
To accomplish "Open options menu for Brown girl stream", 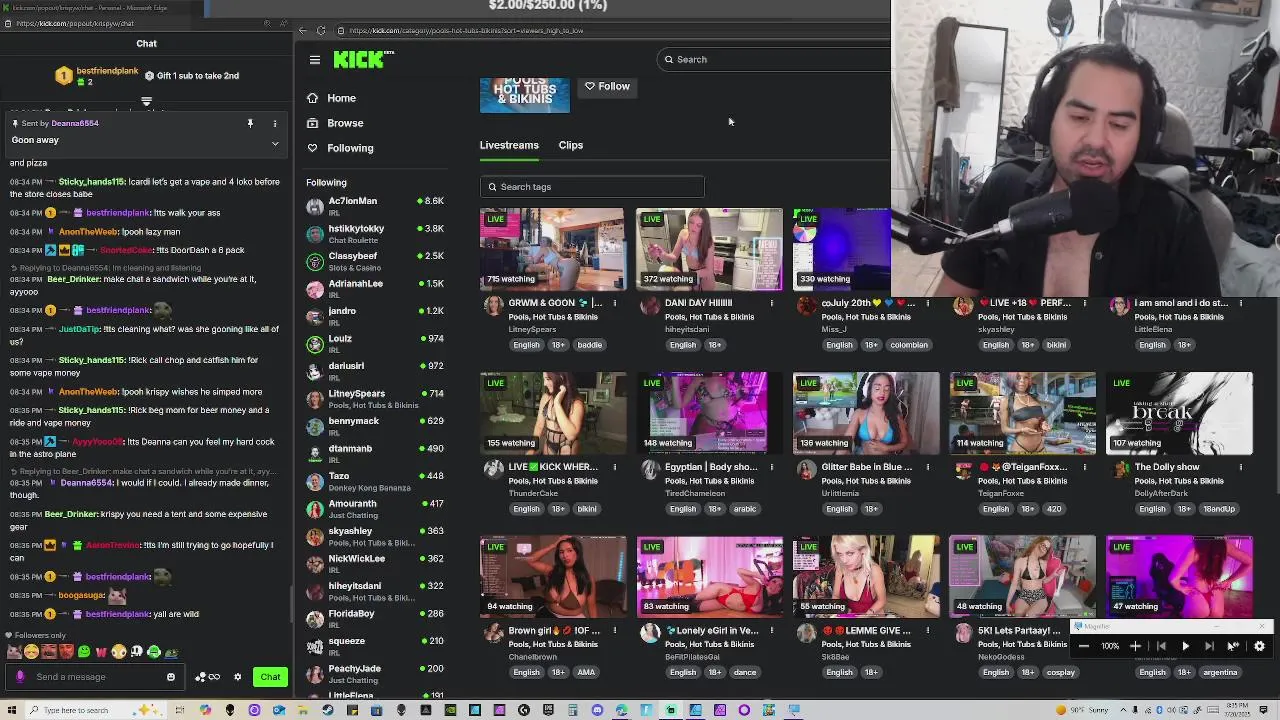I will pyautogui.click(x=615, y=631).
